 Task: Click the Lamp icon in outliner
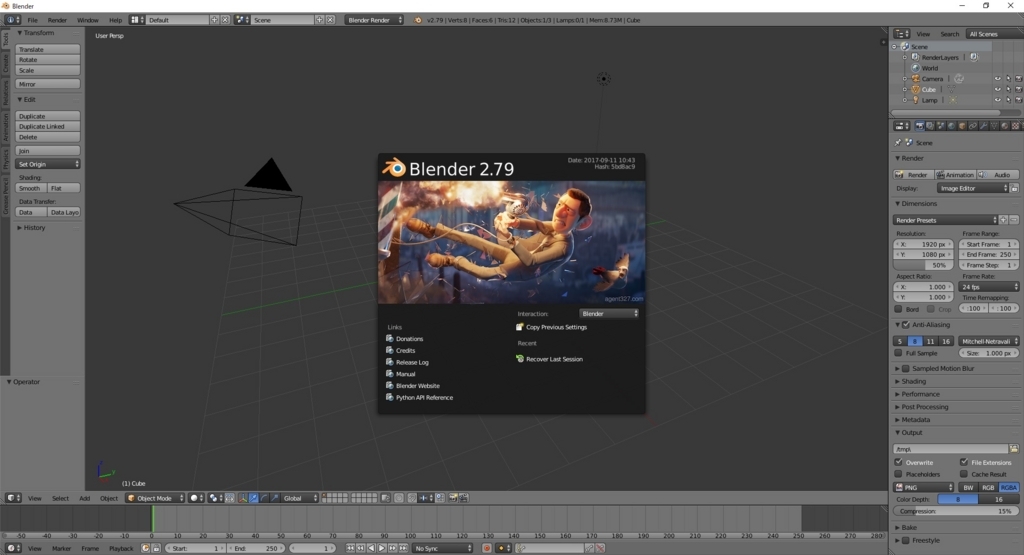click(916, 100)
